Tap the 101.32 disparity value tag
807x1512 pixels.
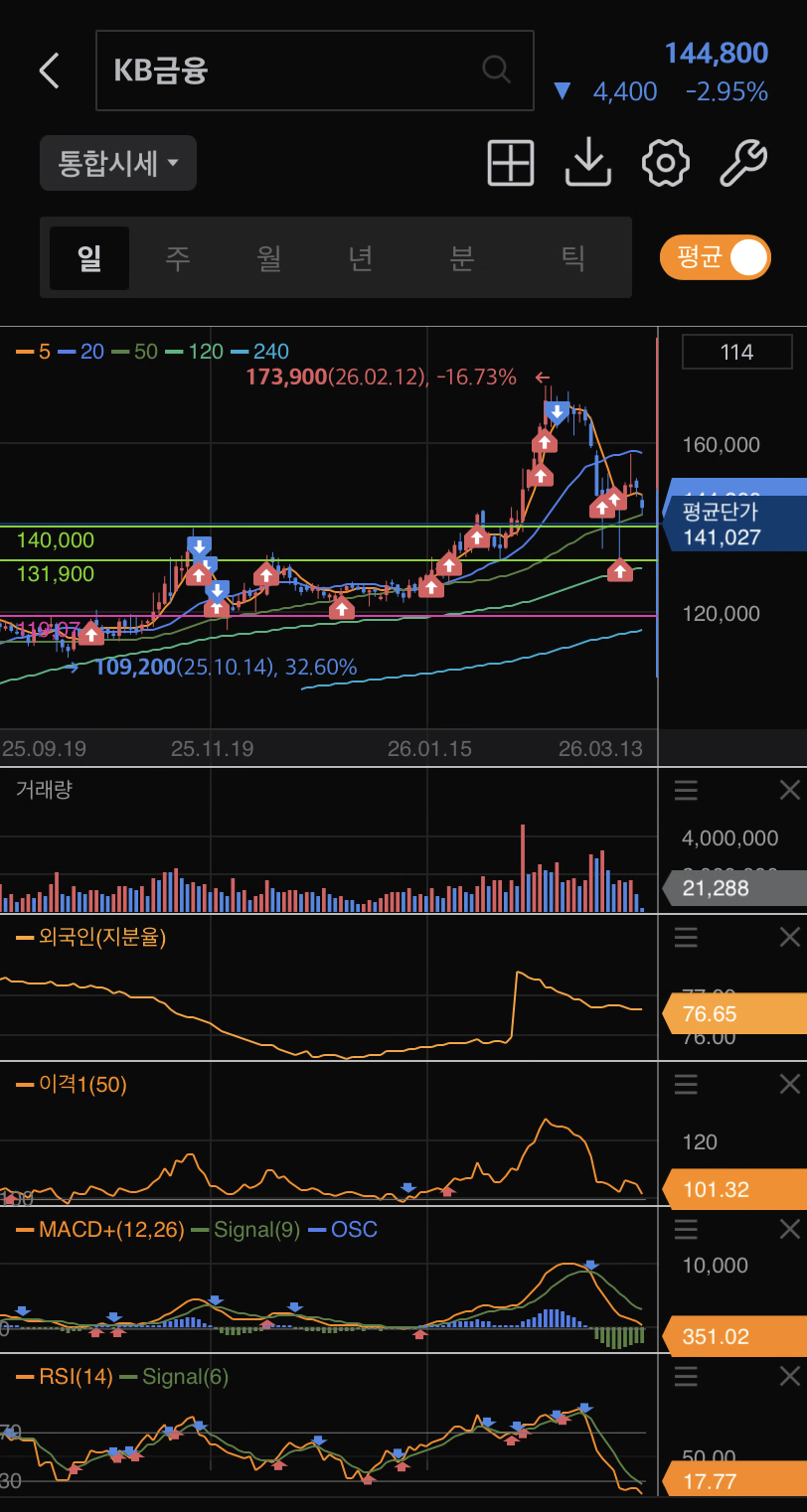pyautogui.click(x=734, y=1189)
